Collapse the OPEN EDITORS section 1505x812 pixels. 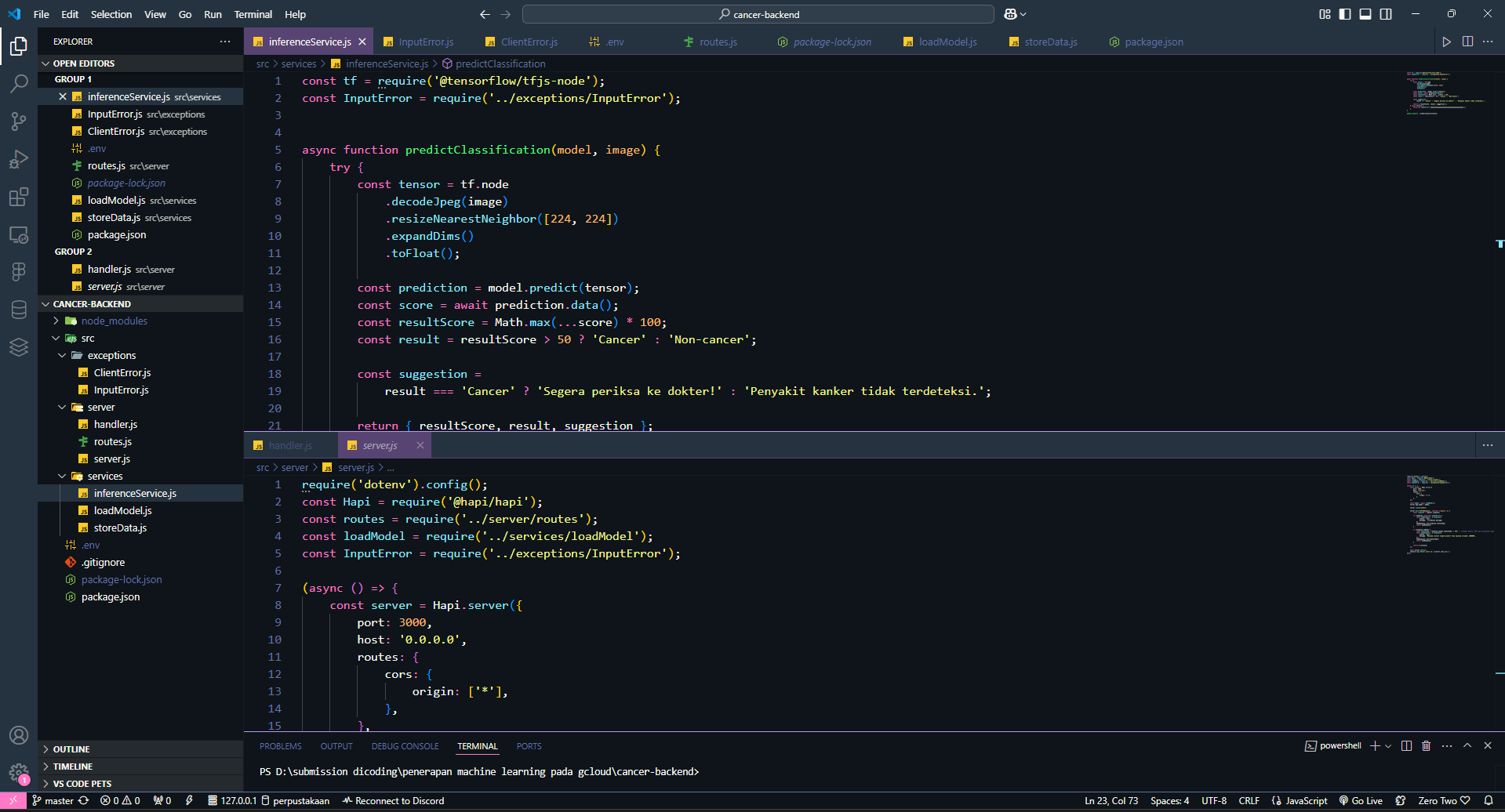(x=141, y=63)
